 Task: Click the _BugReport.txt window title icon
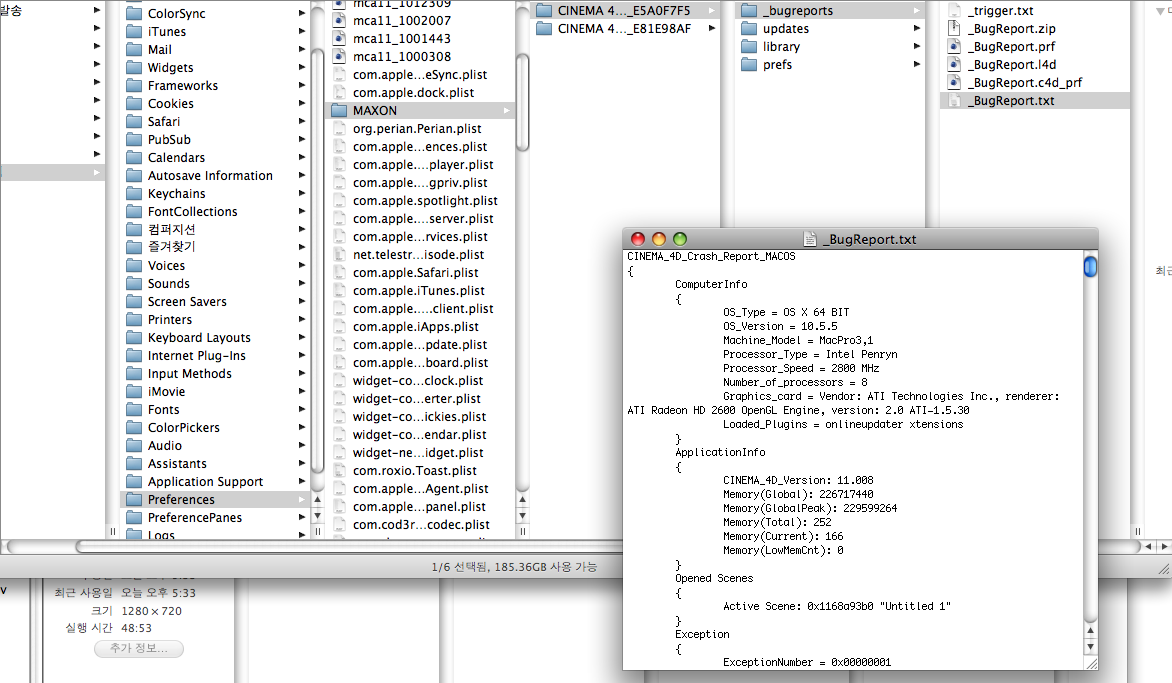coord(810,239)
